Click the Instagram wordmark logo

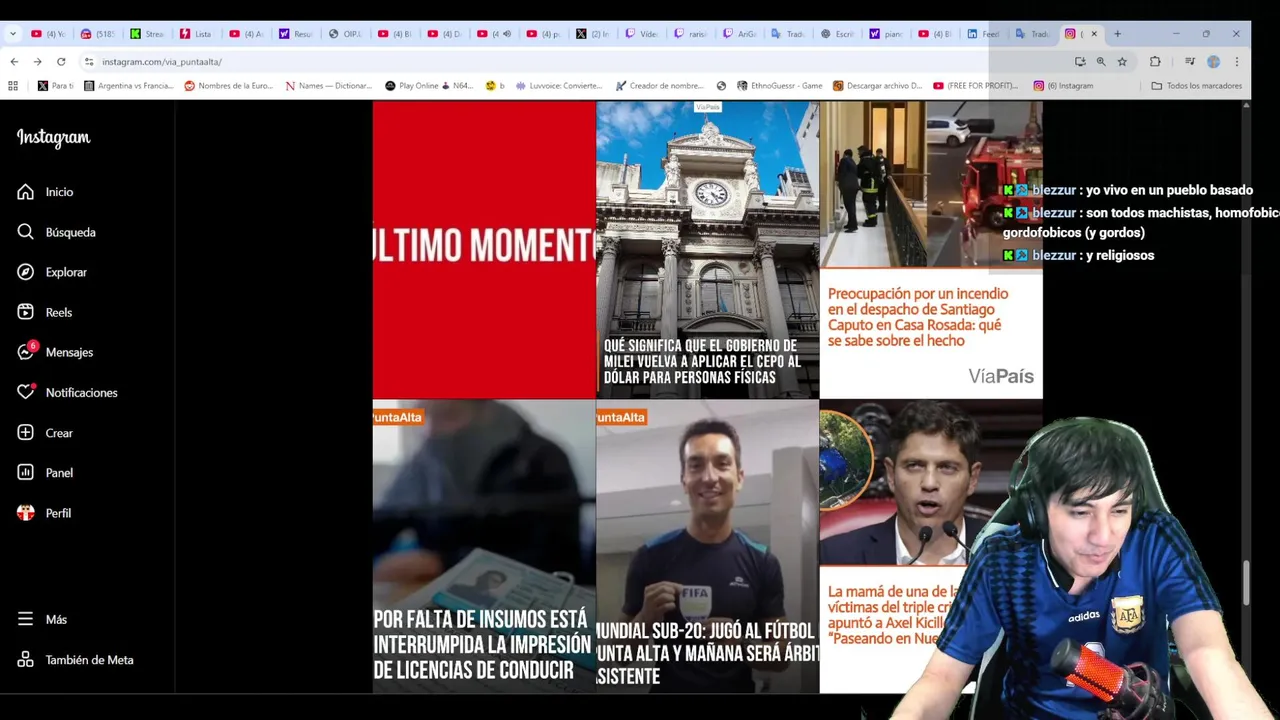coord(53,138)
